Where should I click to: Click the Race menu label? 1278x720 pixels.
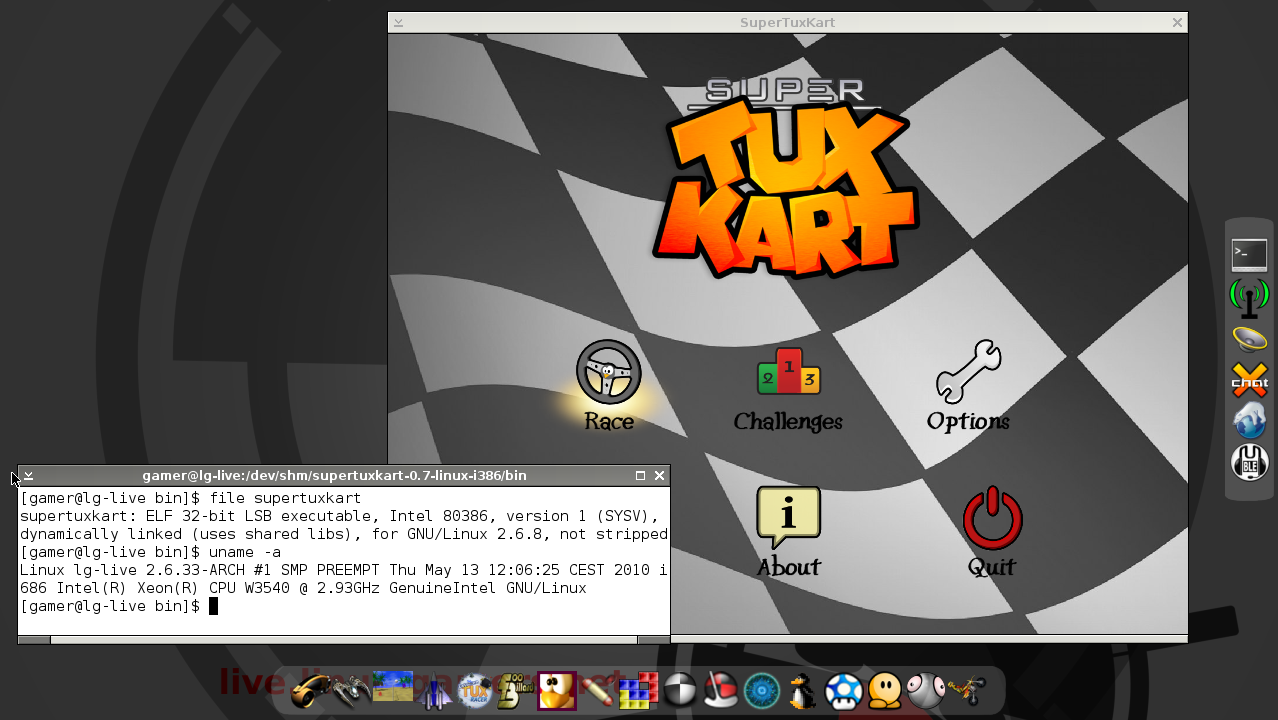click(x=609, y=422)
